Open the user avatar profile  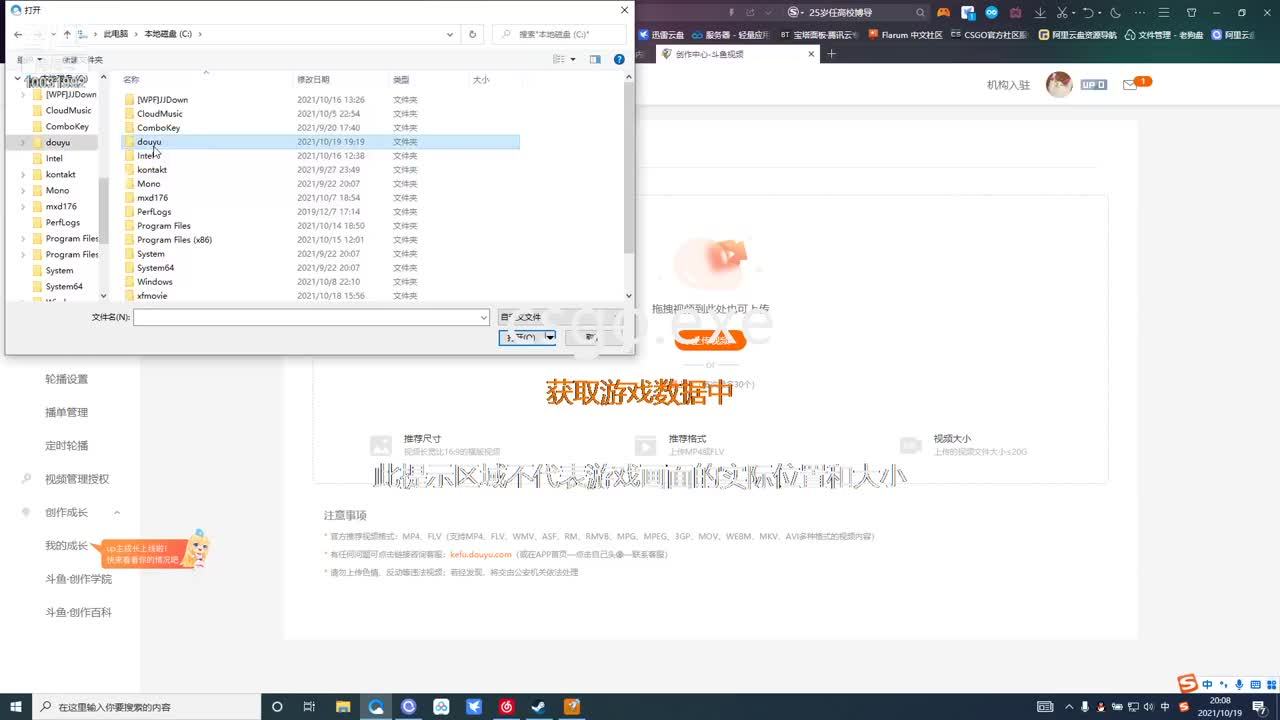[1059, 85]
